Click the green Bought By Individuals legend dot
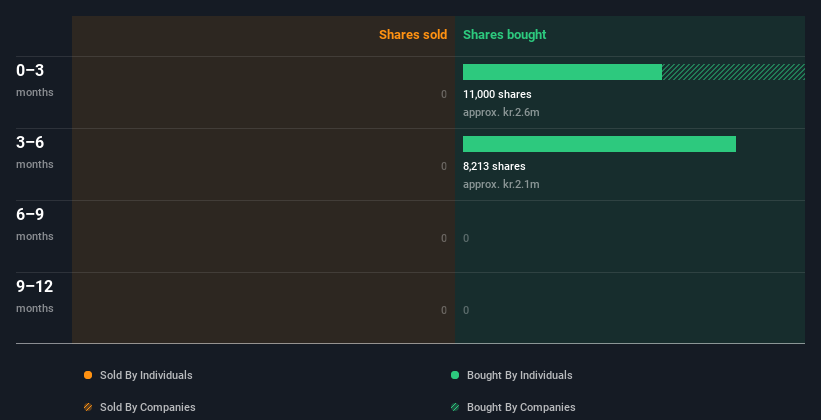This screenshot has width=821, height=420. [x=455, y=375]
